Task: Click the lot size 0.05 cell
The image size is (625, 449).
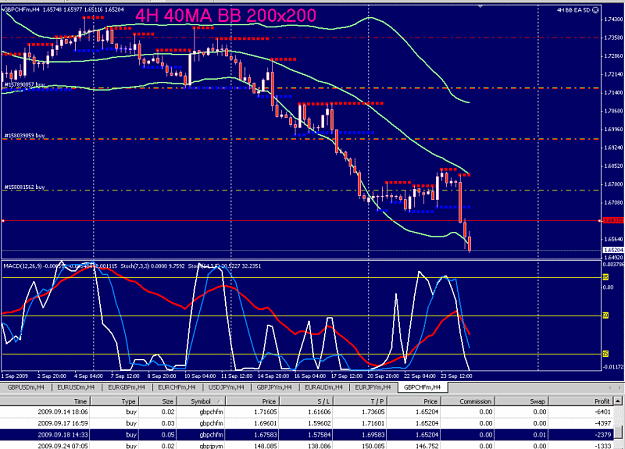Action: click(167, 435)
